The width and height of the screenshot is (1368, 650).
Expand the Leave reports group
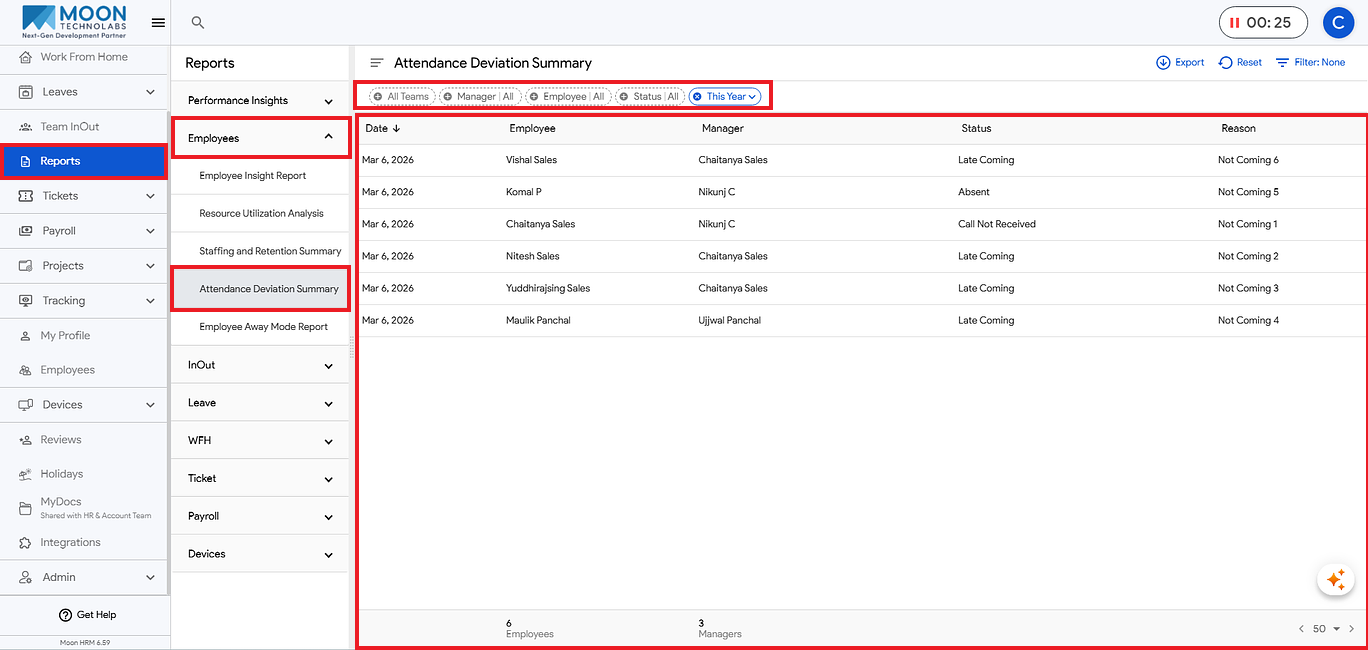(260, 403)
